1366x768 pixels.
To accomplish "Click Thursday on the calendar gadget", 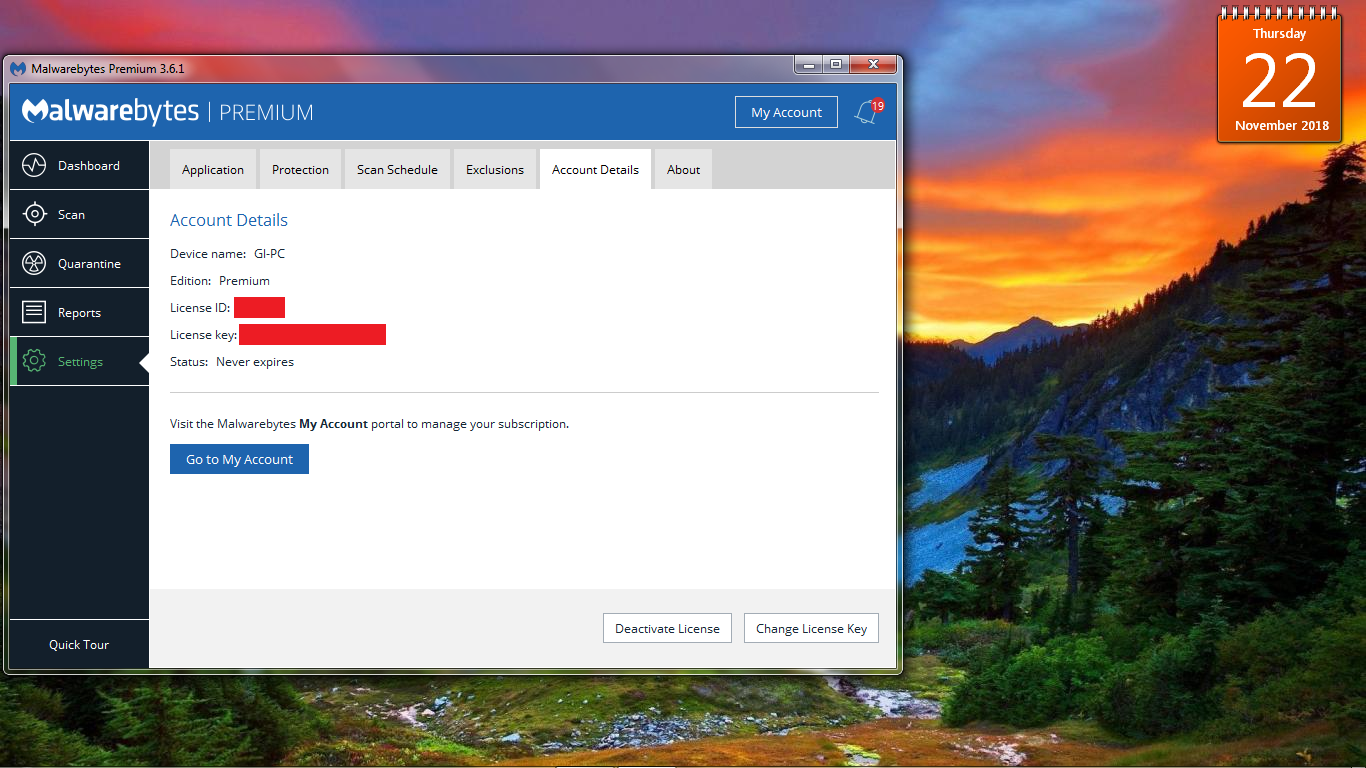I will [x=1280, y=33].
